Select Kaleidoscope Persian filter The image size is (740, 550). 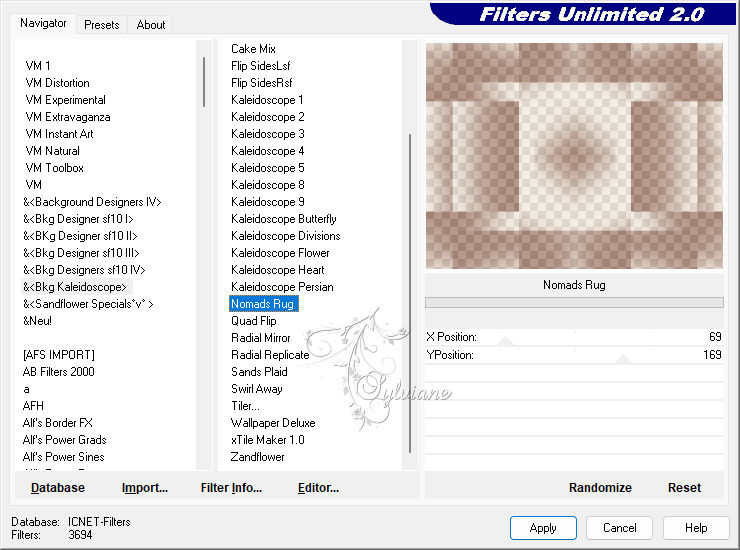point(282,287)
